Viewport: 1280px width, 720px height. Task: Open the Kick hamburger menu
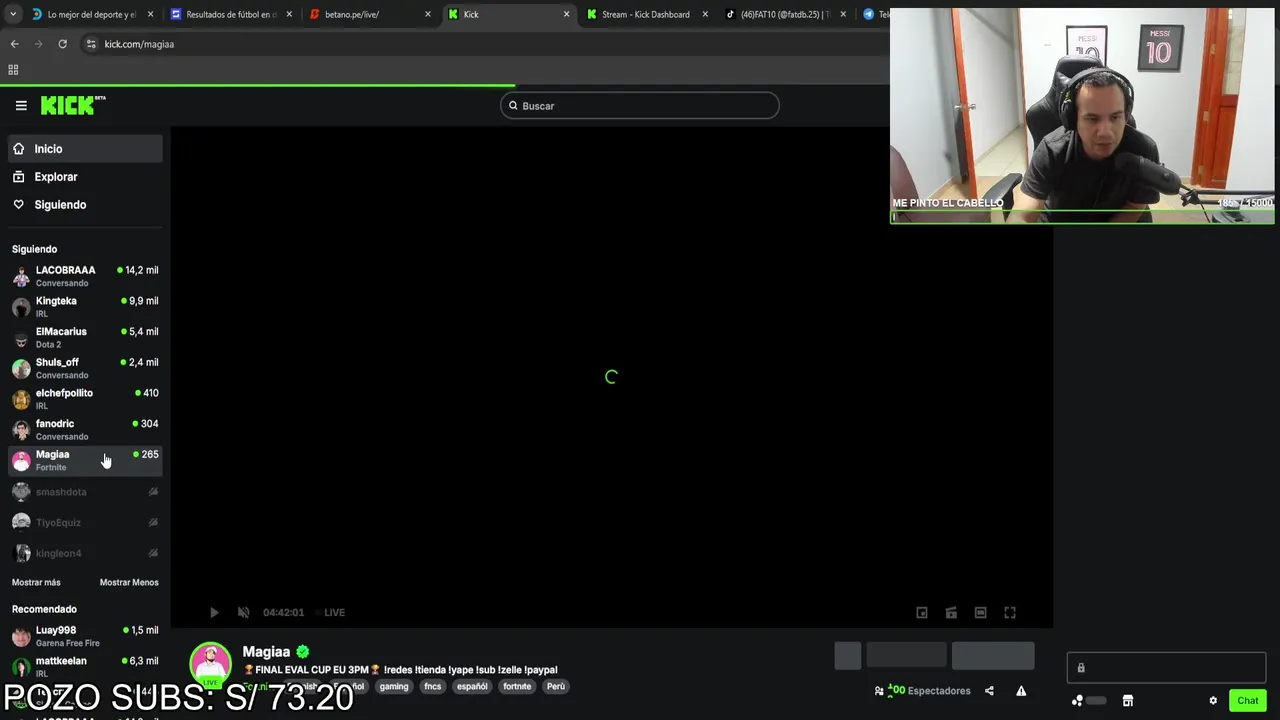point(21,105)
